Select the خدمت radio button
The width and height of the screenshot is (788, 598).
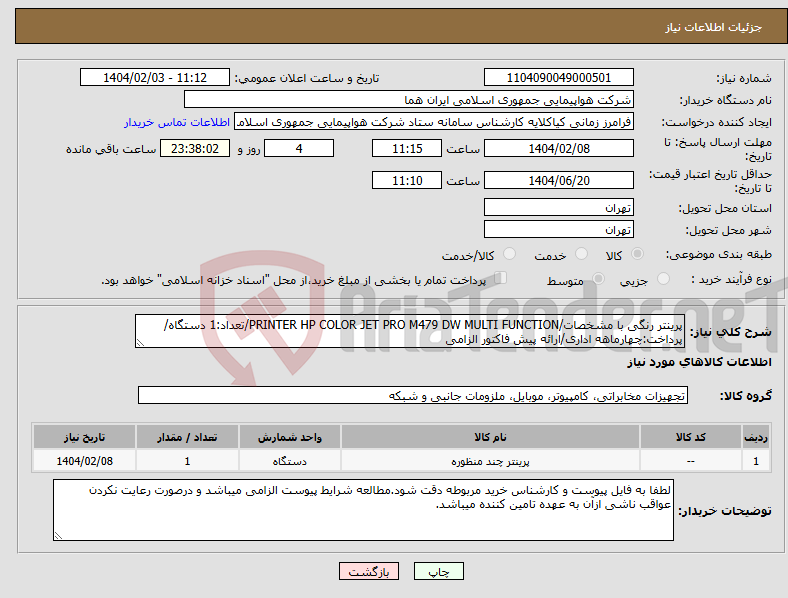581,254
